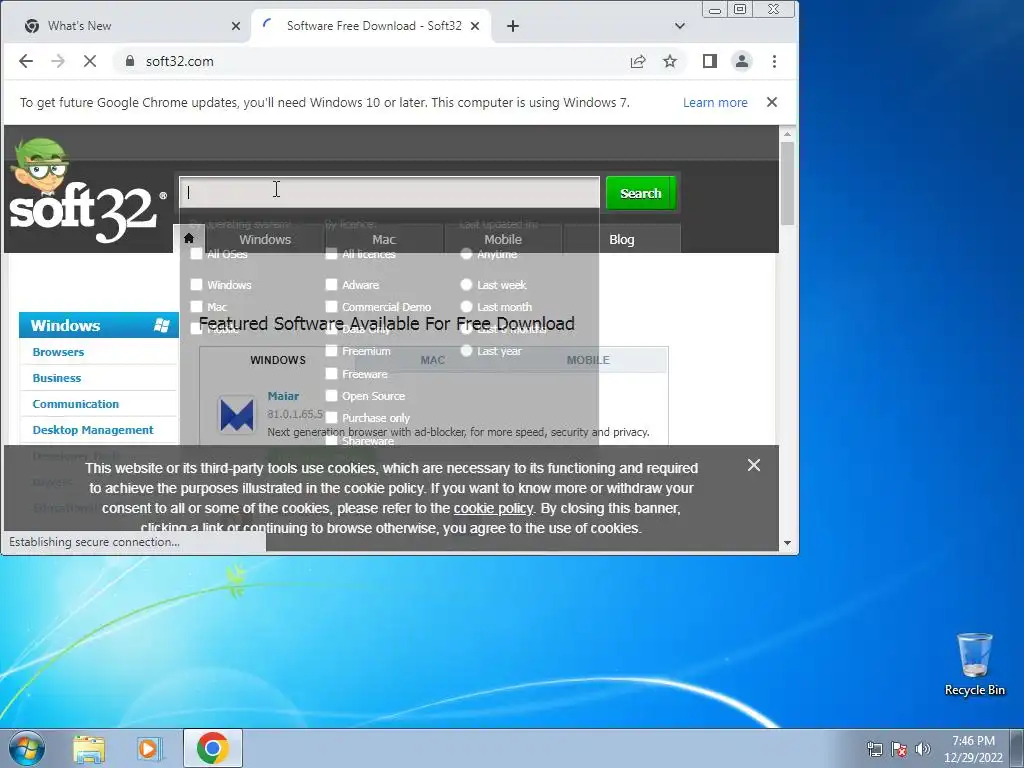Open the Business category link

click(x=57, y=378)
